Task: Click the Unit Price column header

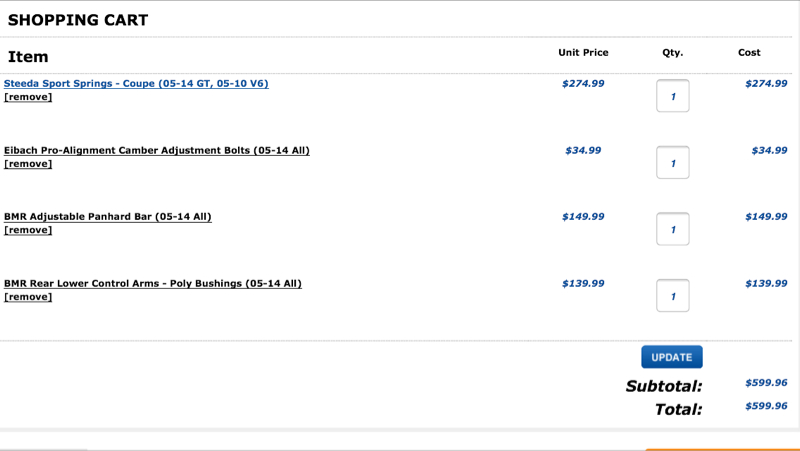Action: [583, 53]
